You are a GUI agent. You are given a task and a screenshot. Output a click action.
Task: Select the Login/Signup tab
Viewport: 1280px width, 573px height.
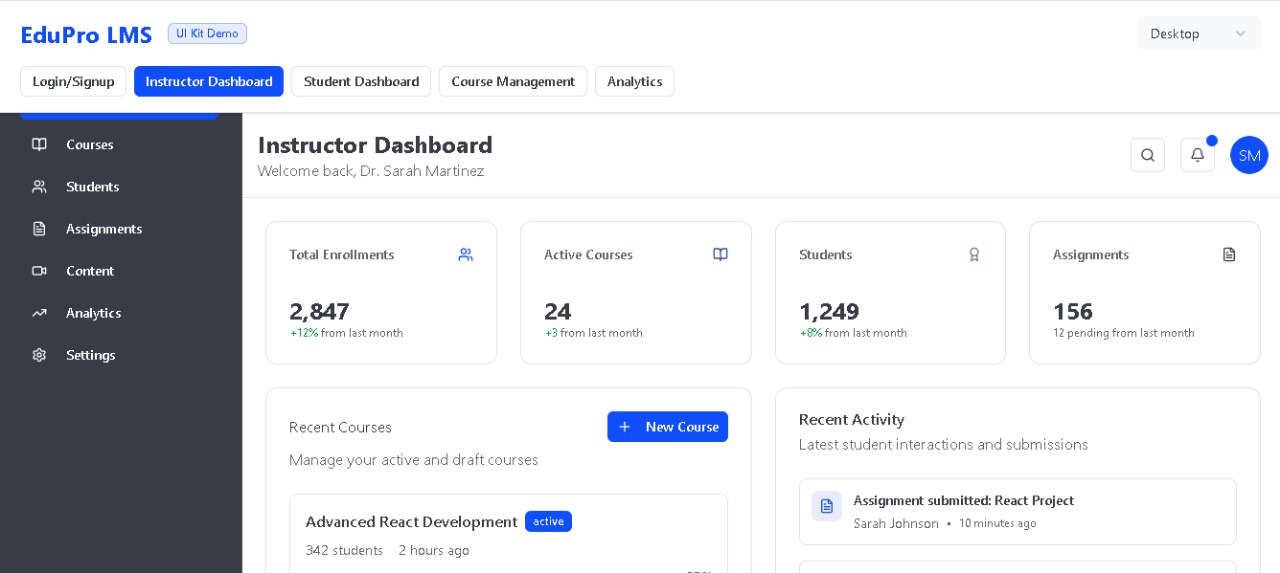pyautogui.click(x=73, y=82)
